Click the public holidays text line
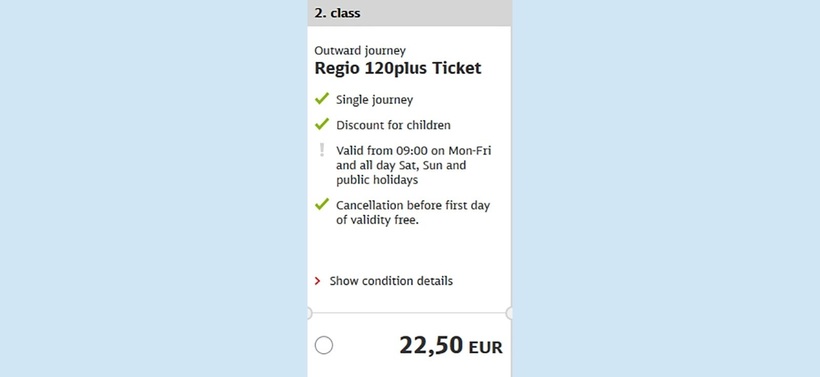 (377, 180)
